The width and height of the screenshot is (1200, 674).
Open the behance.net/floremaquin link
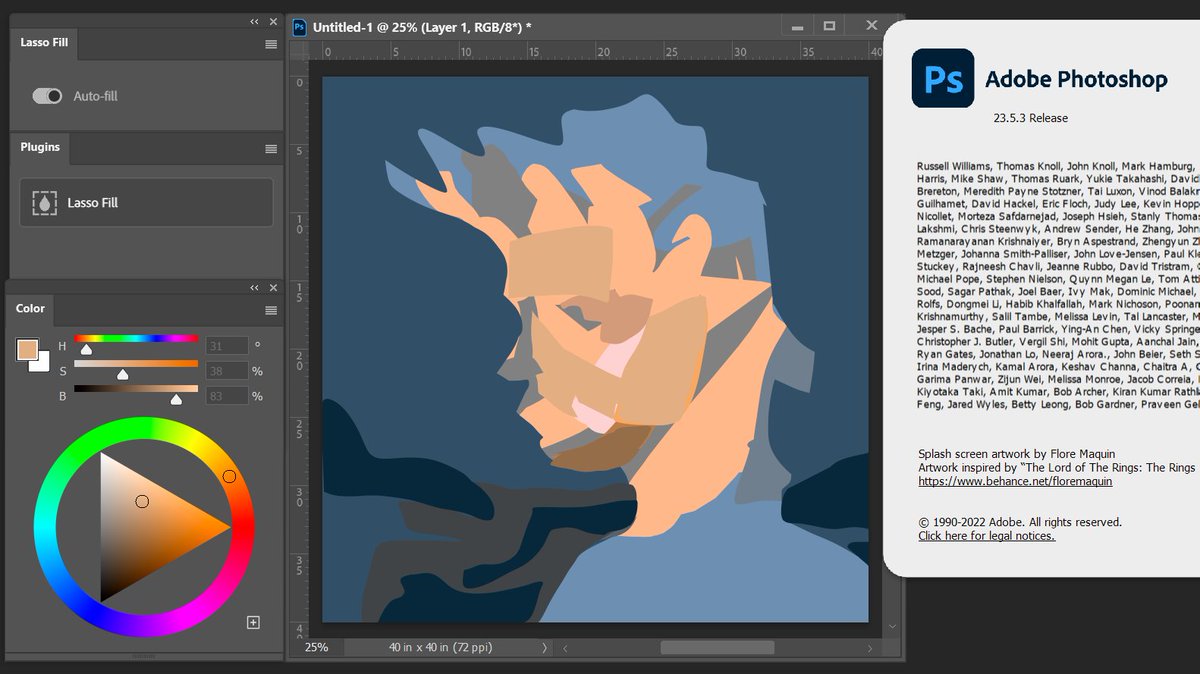[x=1015, y=481]
